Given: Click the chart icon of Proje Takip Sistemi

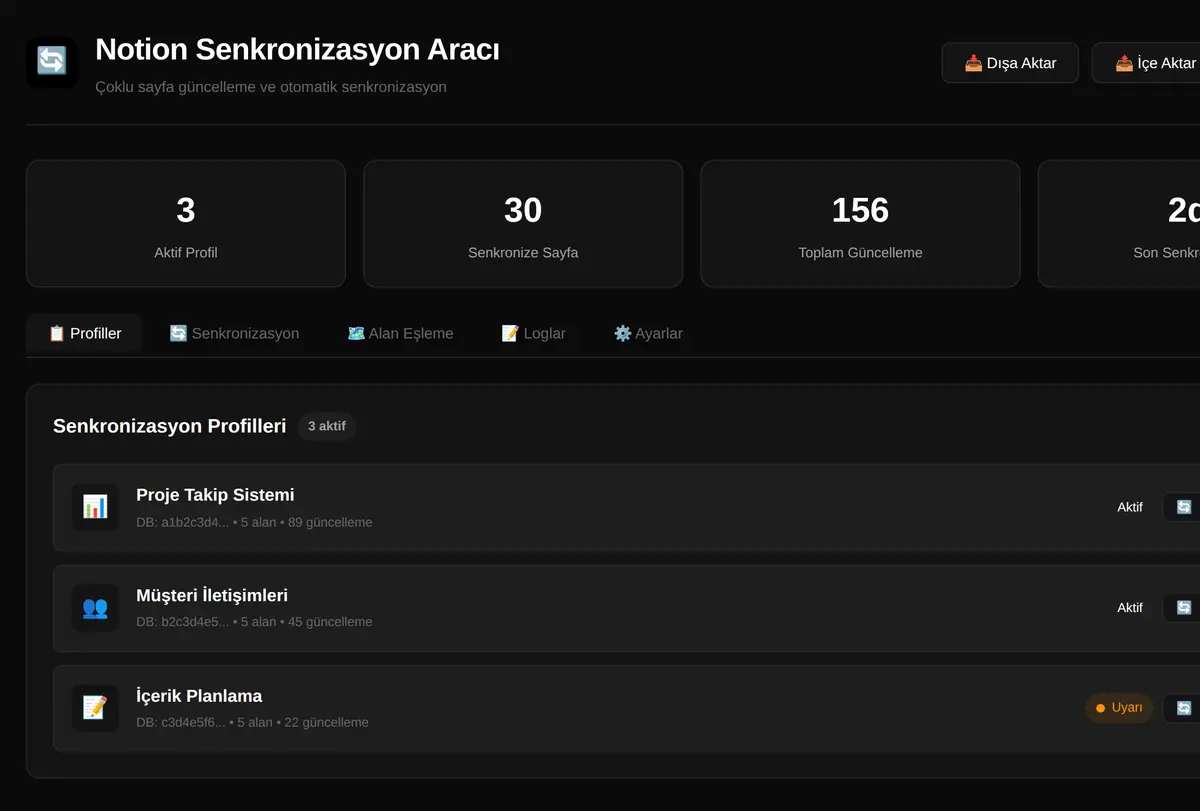Looking at the screenshot, I should point(95,507).
